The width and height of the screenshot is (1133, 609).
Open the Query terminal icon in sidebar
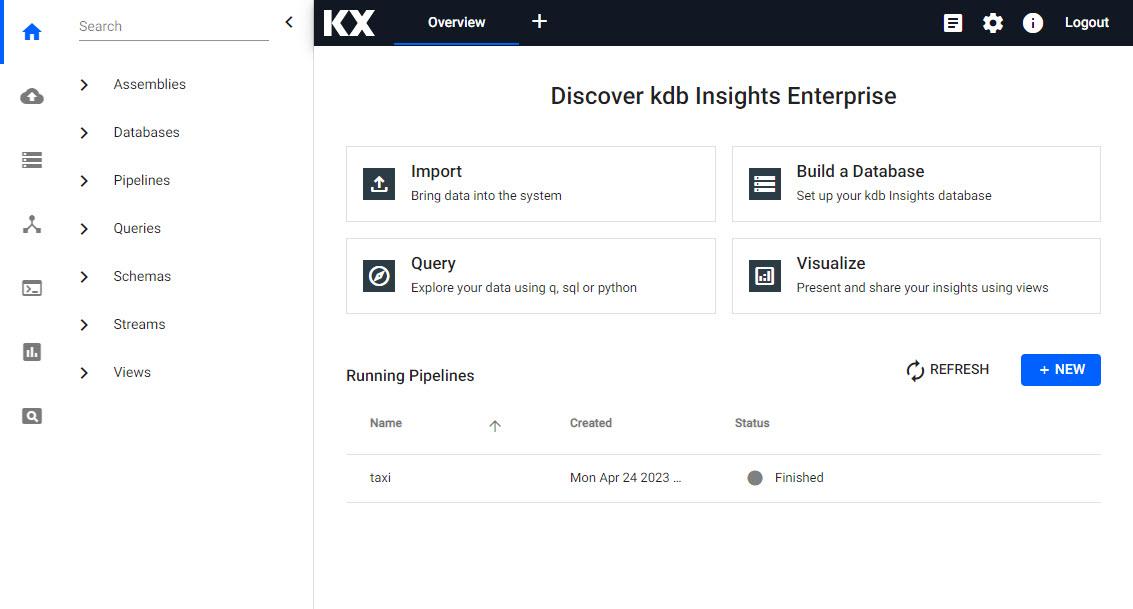click(x=32, y=288)
